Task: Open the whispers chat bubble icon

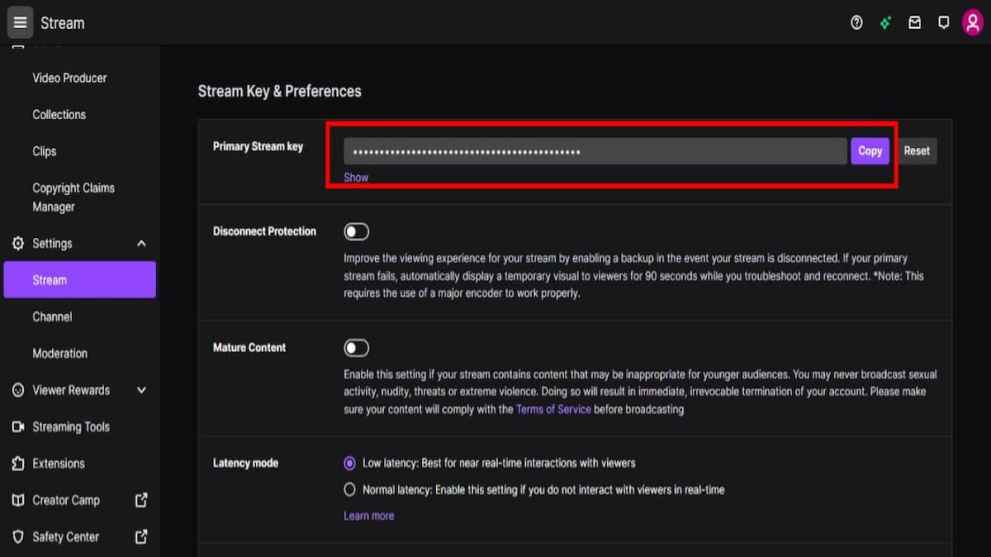Action: [x=943, y=23]
